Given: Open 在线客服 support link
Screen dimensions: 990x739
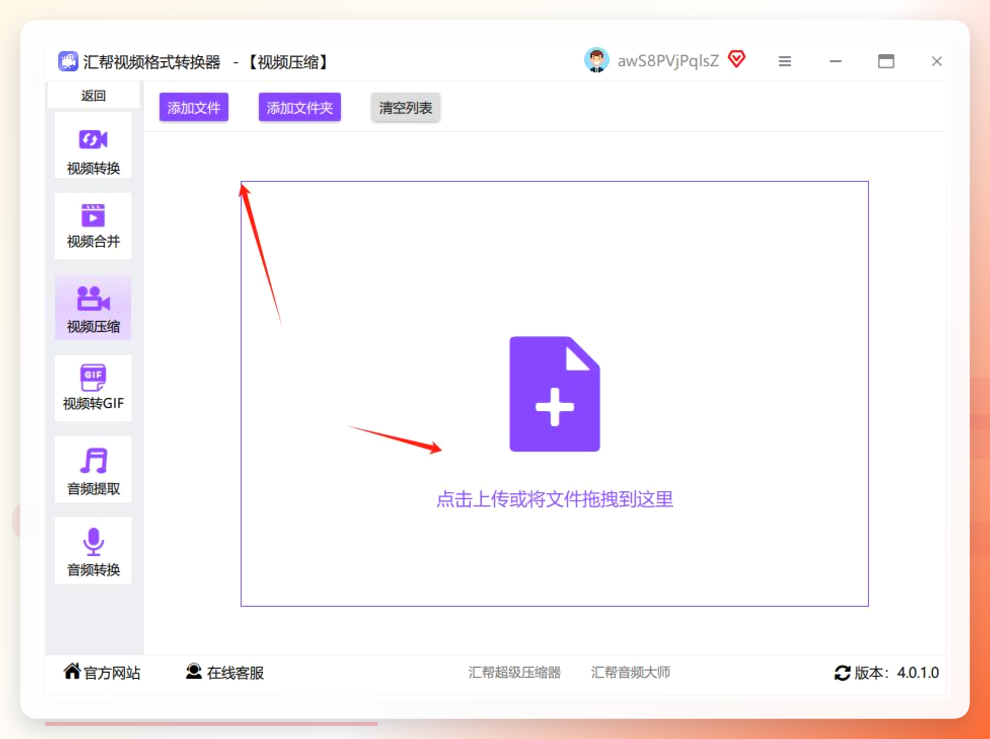Looking at the screenshot, I should click(235, 673).
